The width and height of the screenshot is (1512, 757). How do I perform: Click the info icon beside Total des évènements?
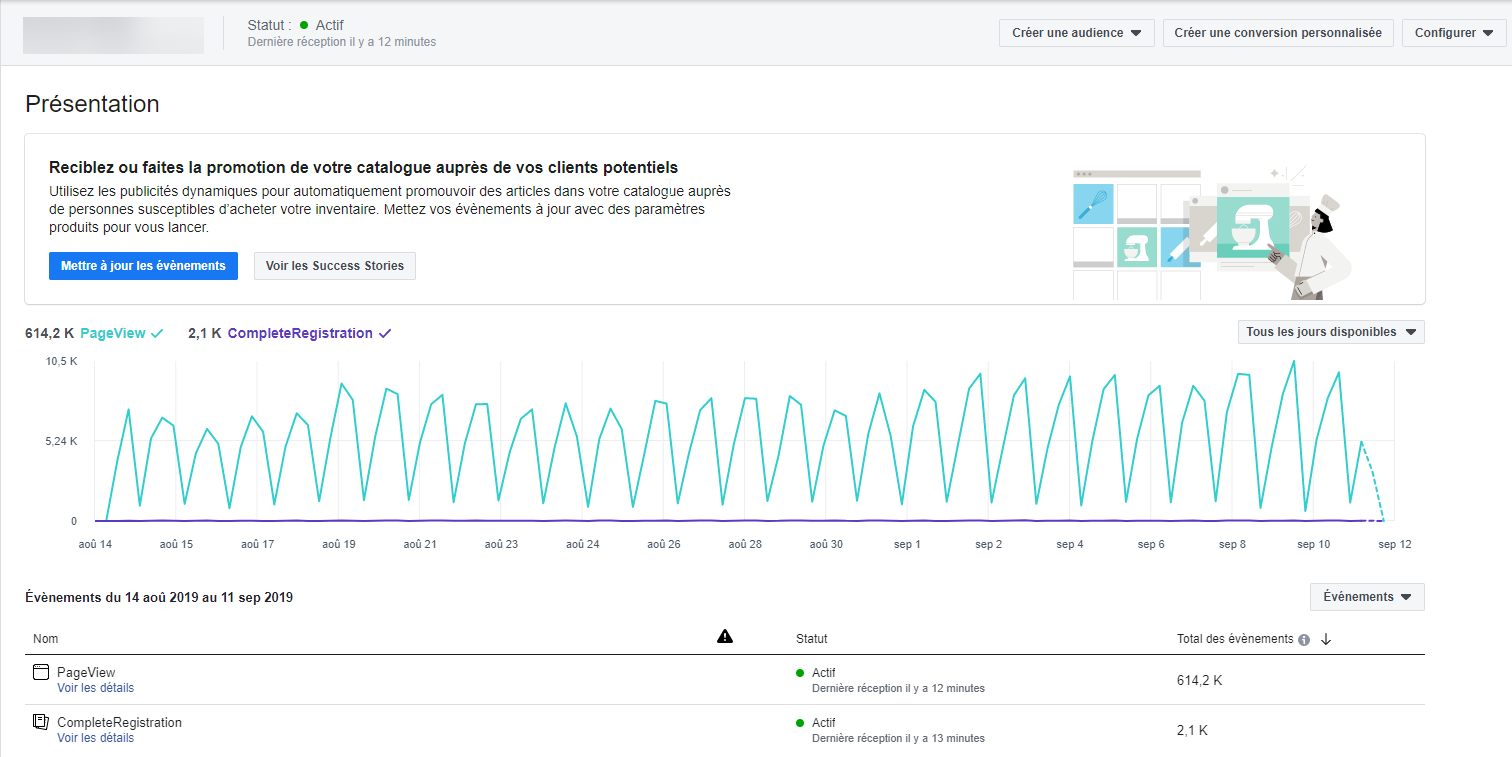click(1304, 640)
